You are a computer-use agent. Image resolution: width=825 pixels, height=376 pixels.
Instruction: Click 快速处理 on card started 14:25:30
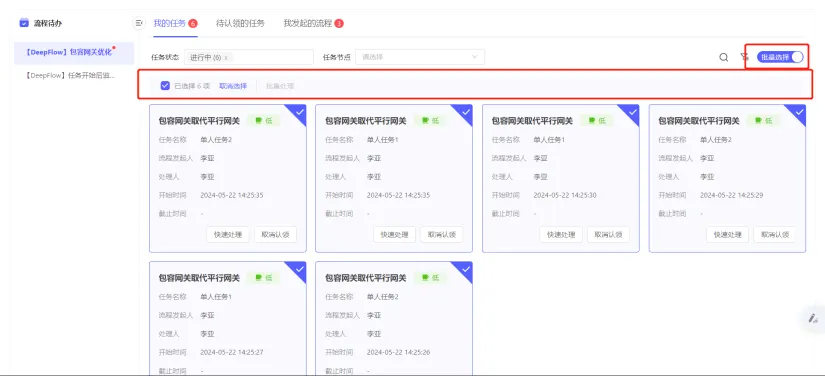561,235
